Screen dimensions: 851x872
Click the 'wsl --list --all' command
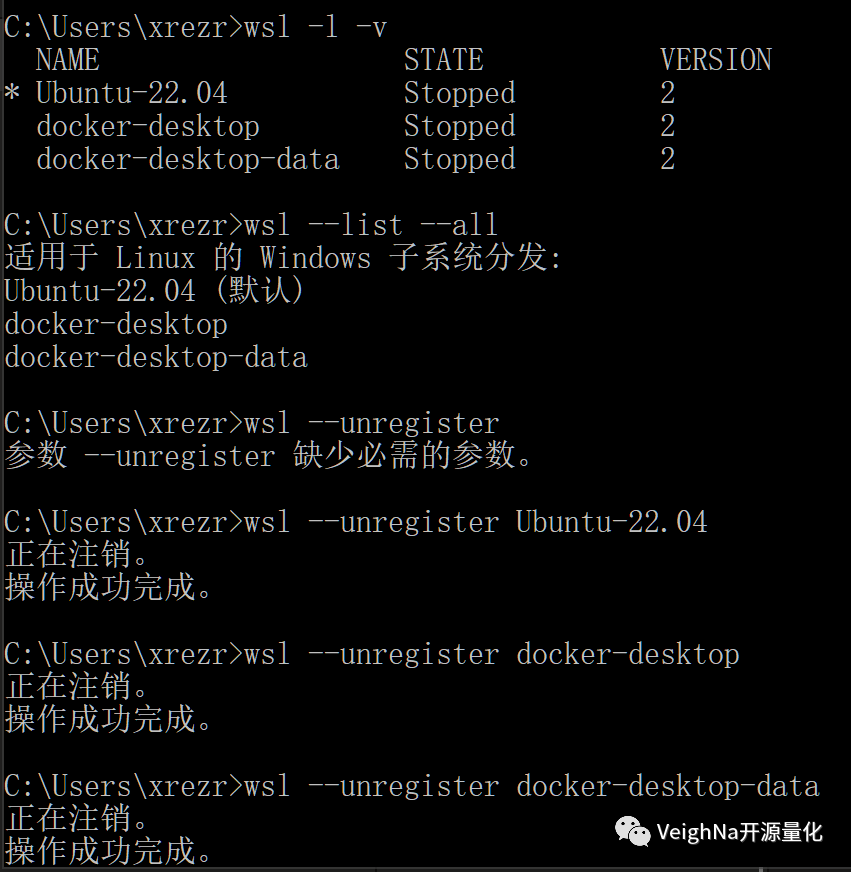point(371,225)
